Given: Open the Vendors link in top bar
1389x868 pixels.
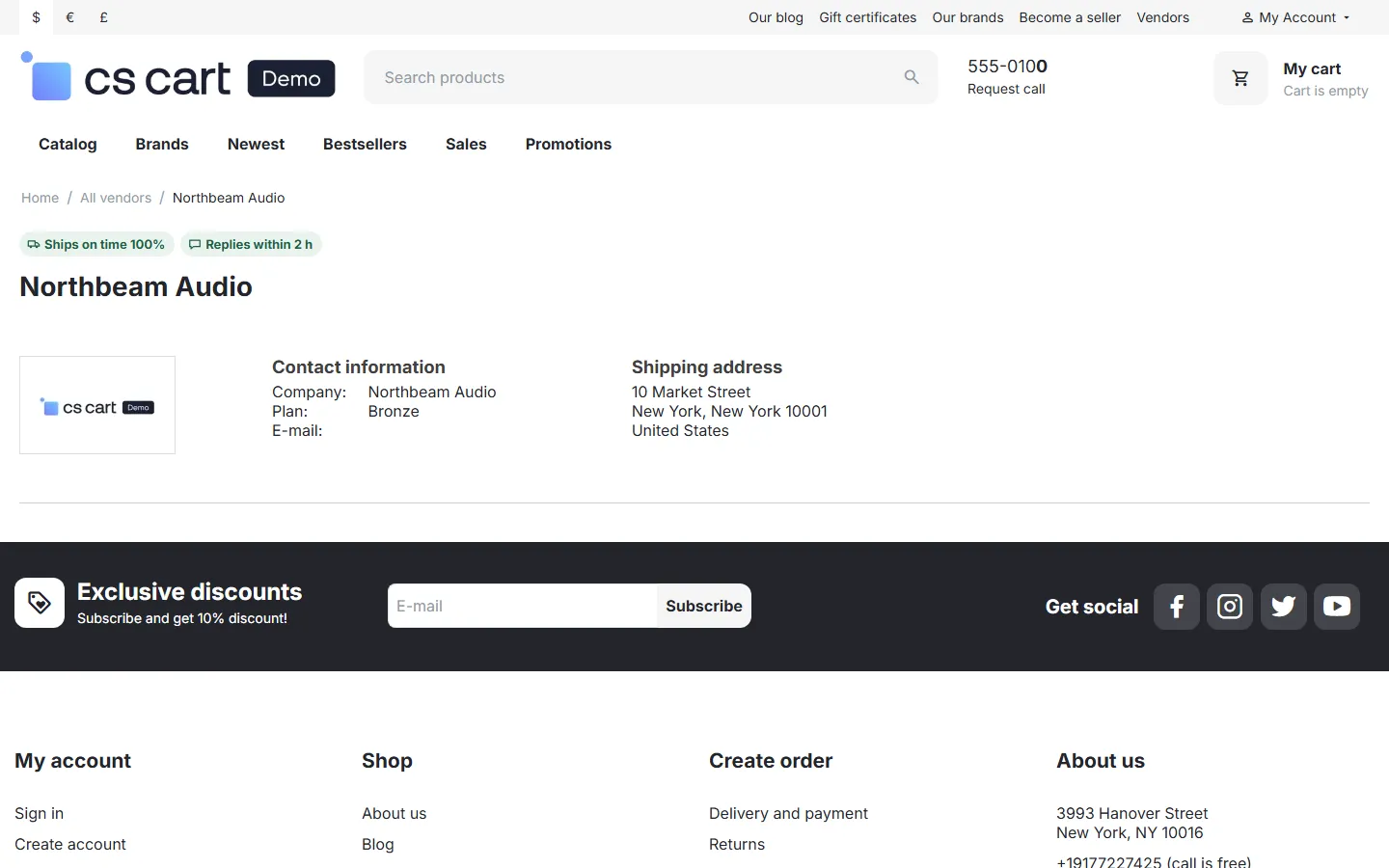Looking at the screenshot, I should (x=1162, y=17).
